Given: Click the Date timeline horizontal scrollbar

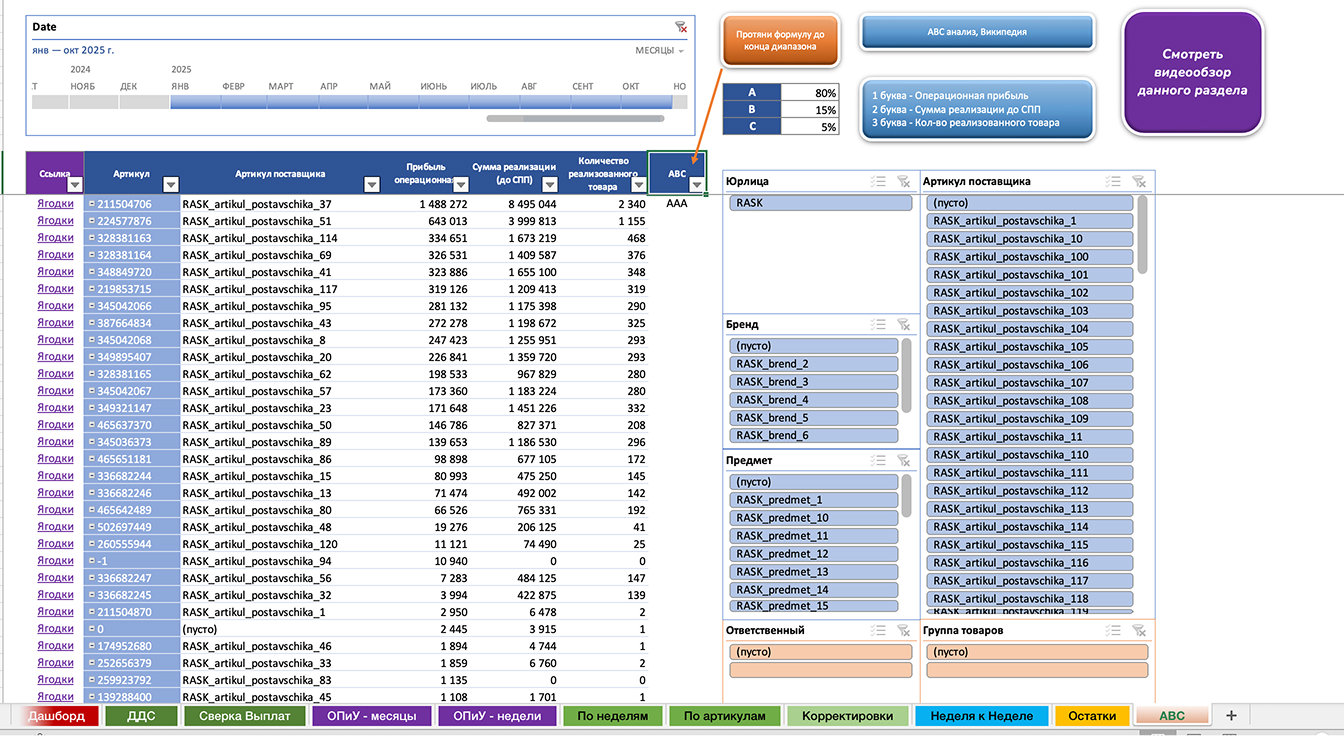Looking at the screenshot, I should 575,119.
